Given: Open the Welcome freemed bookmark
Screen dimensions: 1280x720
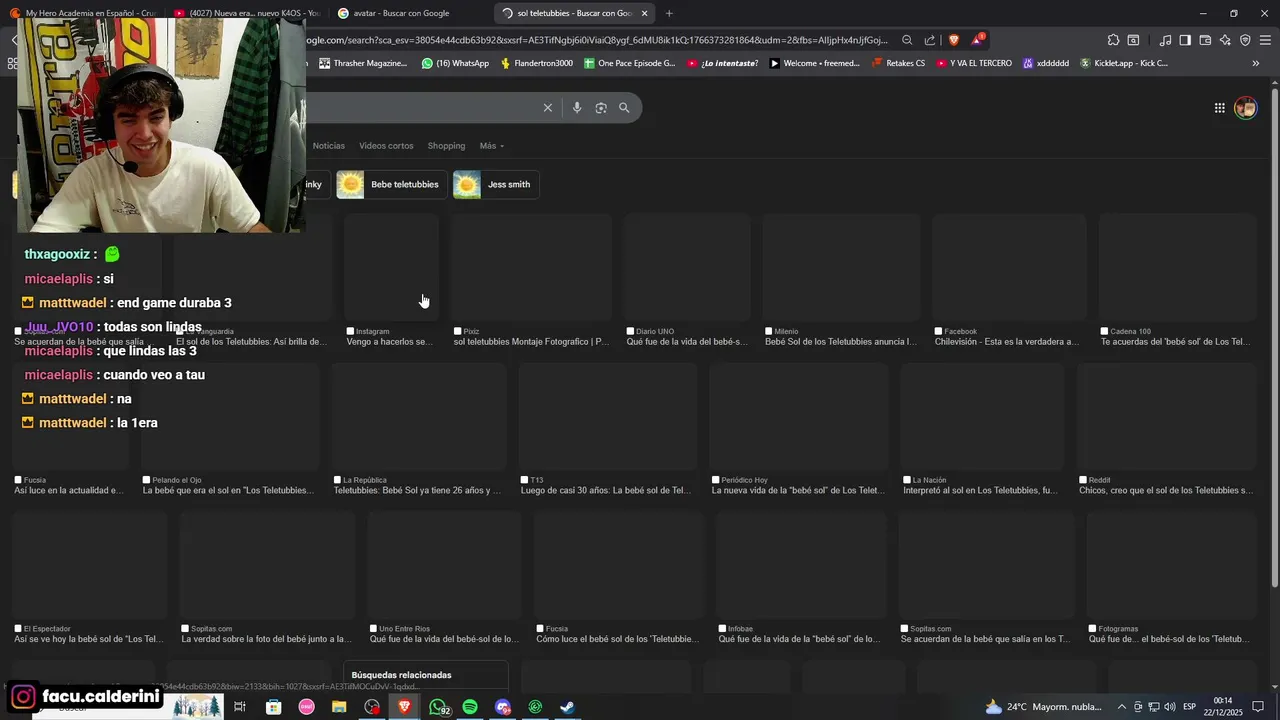Looking at the screenshot, I should pyautogui.click(x=814, y=63).
